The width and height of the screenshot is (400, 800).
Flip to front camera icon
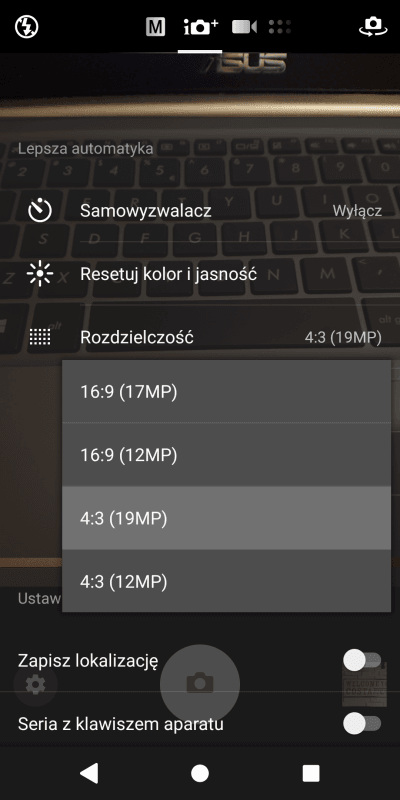(x=373, y=27)
